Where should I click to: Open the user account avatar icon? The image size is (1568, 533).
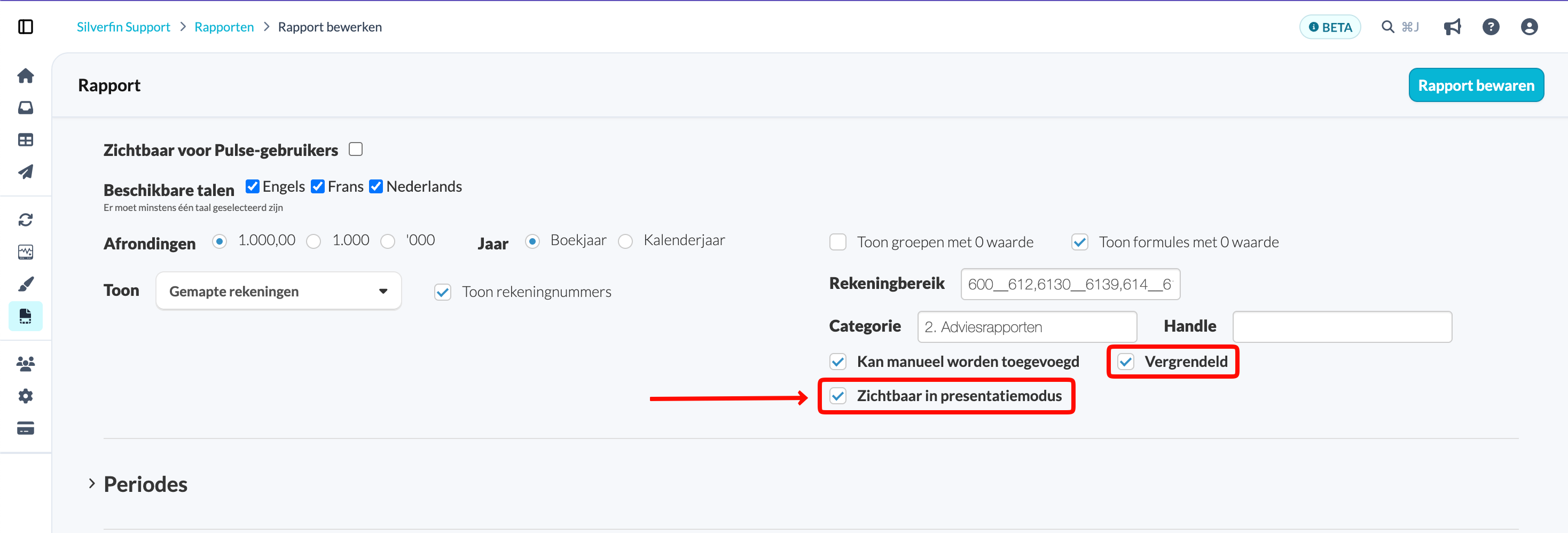coord(1529,27)
